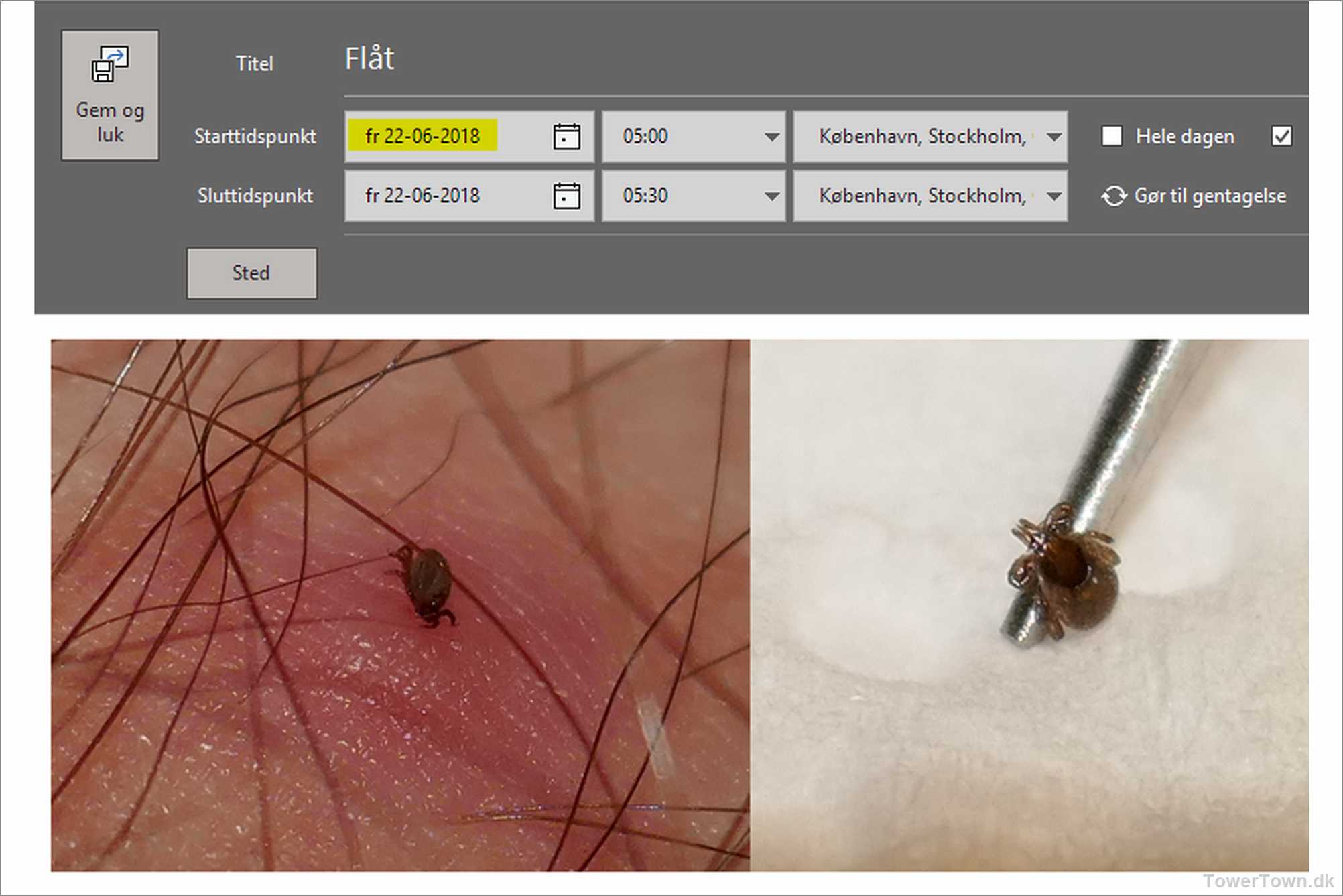
Task: Expand the 05:00 start time dropdown
Action: point(771,137)
